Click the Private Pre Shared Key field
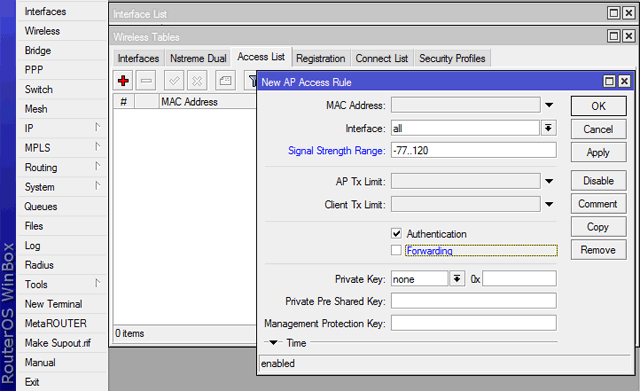This screenshot has height=391, width=640. pyautogui.click(x=473, y=301)
